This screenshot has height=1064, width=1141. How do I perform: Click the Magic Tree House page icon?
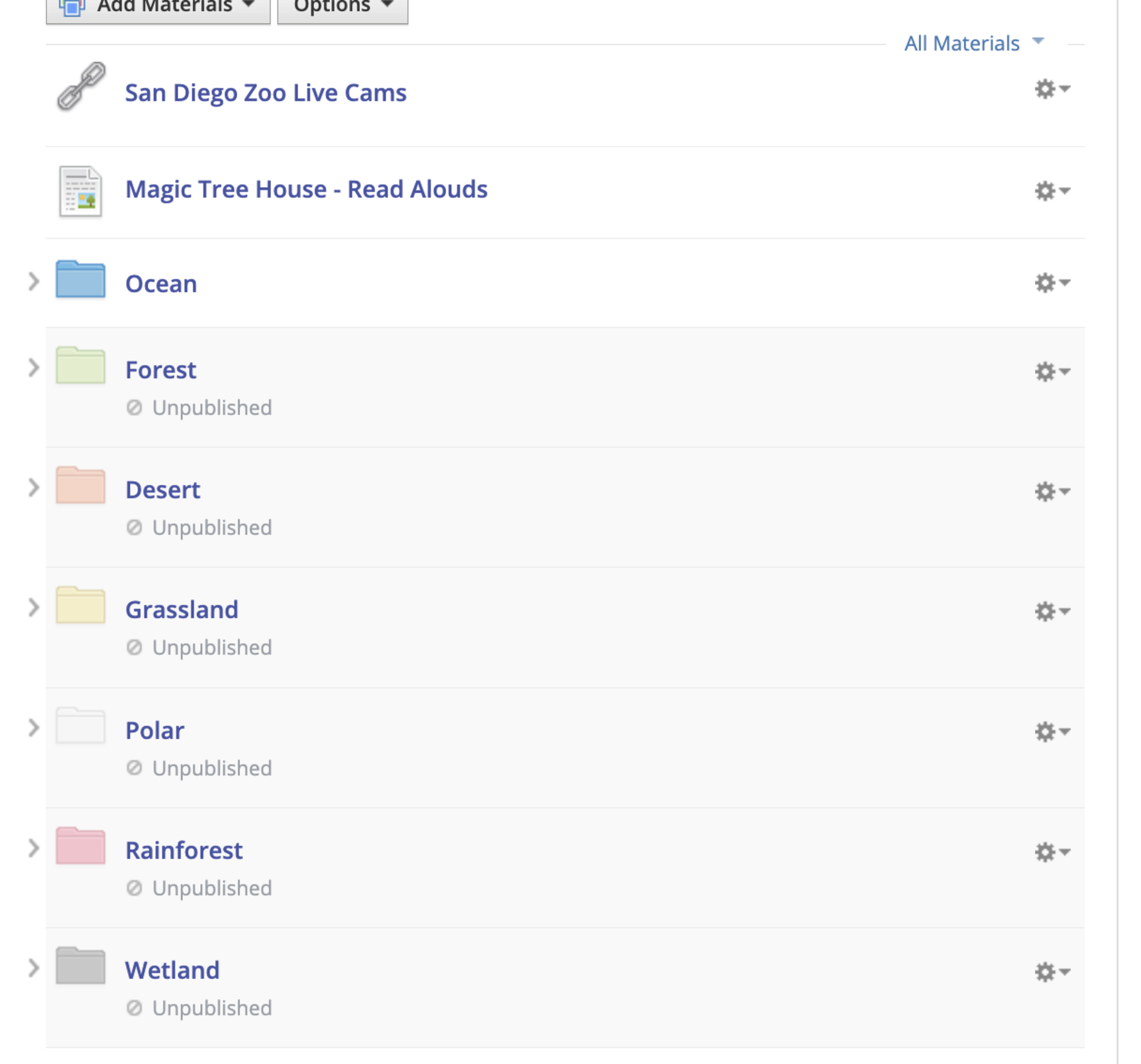[80, 191]
